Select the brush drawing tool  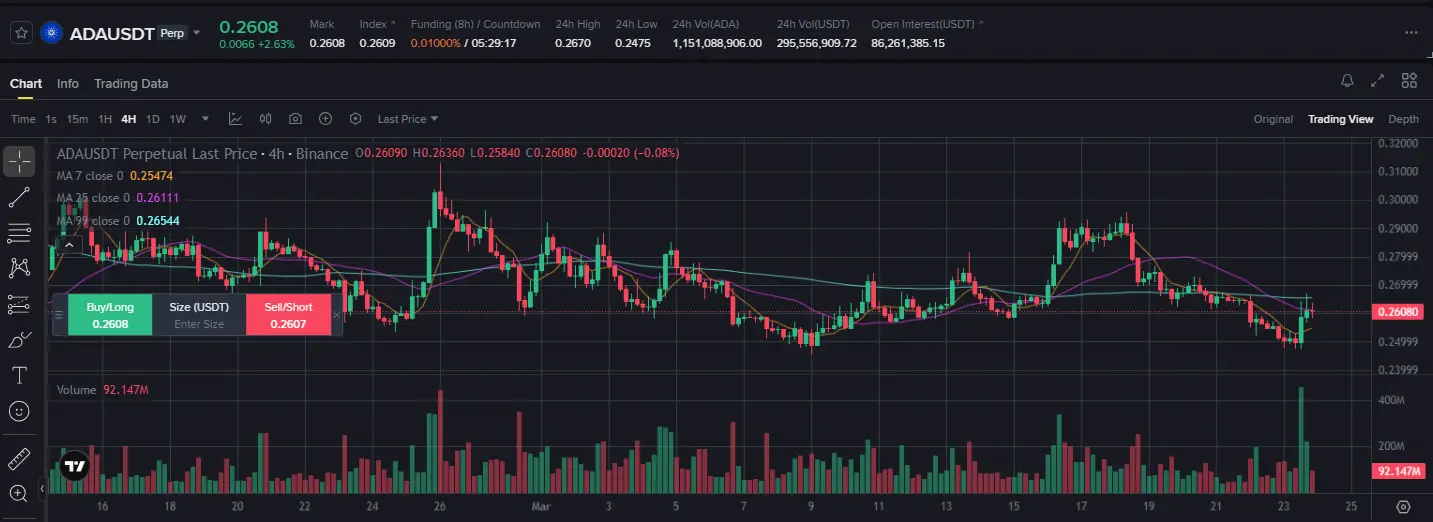pos(19,340)
